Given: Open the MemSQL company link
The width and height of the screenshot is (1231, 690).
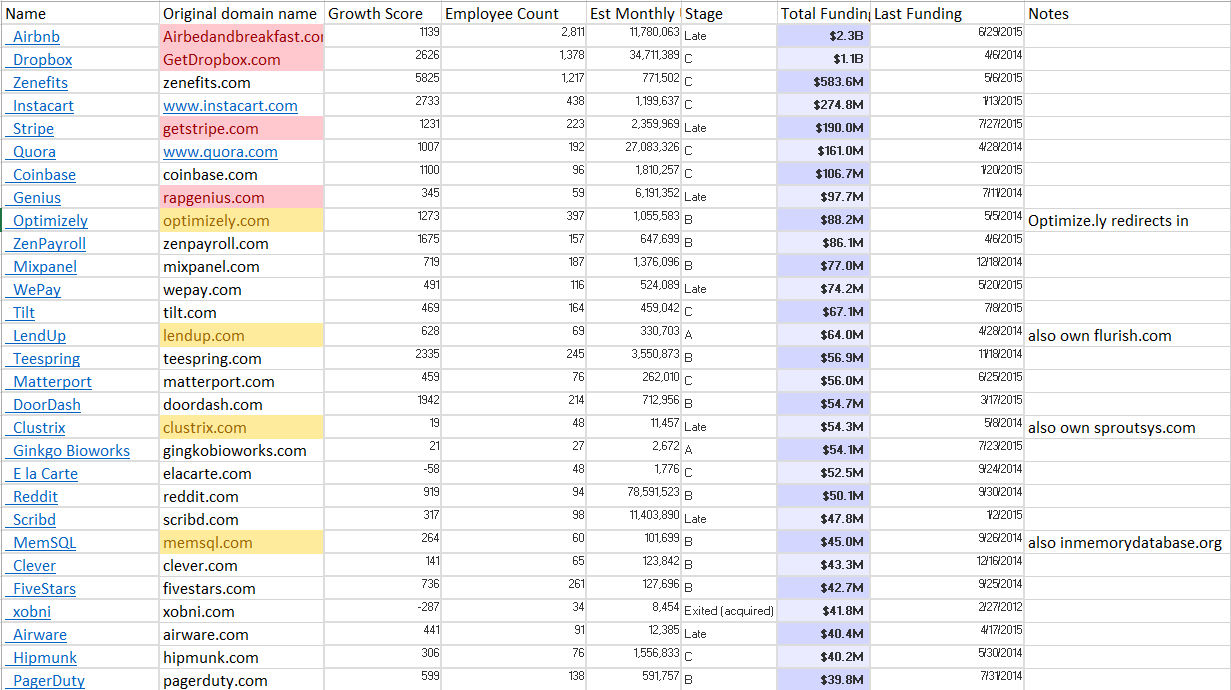Looking at the screenshot, I should (44, 543).
